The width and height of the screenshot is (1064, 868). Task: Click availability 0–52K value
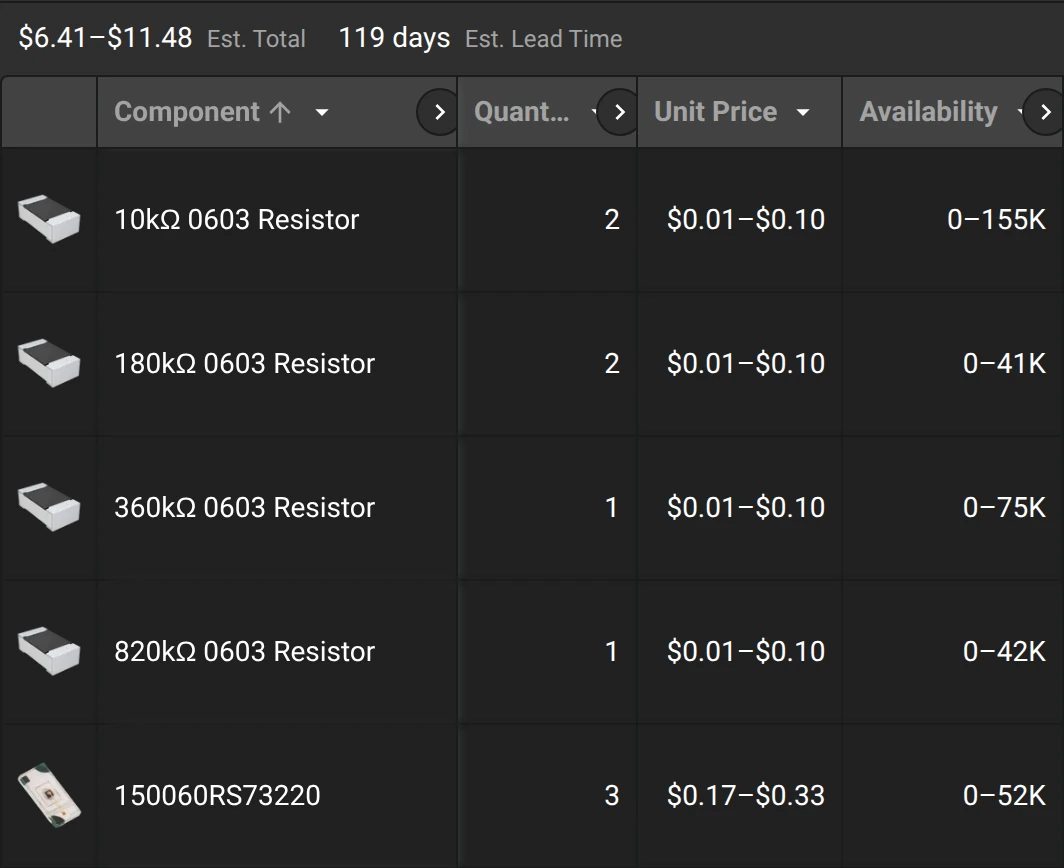pos(1004,795)
